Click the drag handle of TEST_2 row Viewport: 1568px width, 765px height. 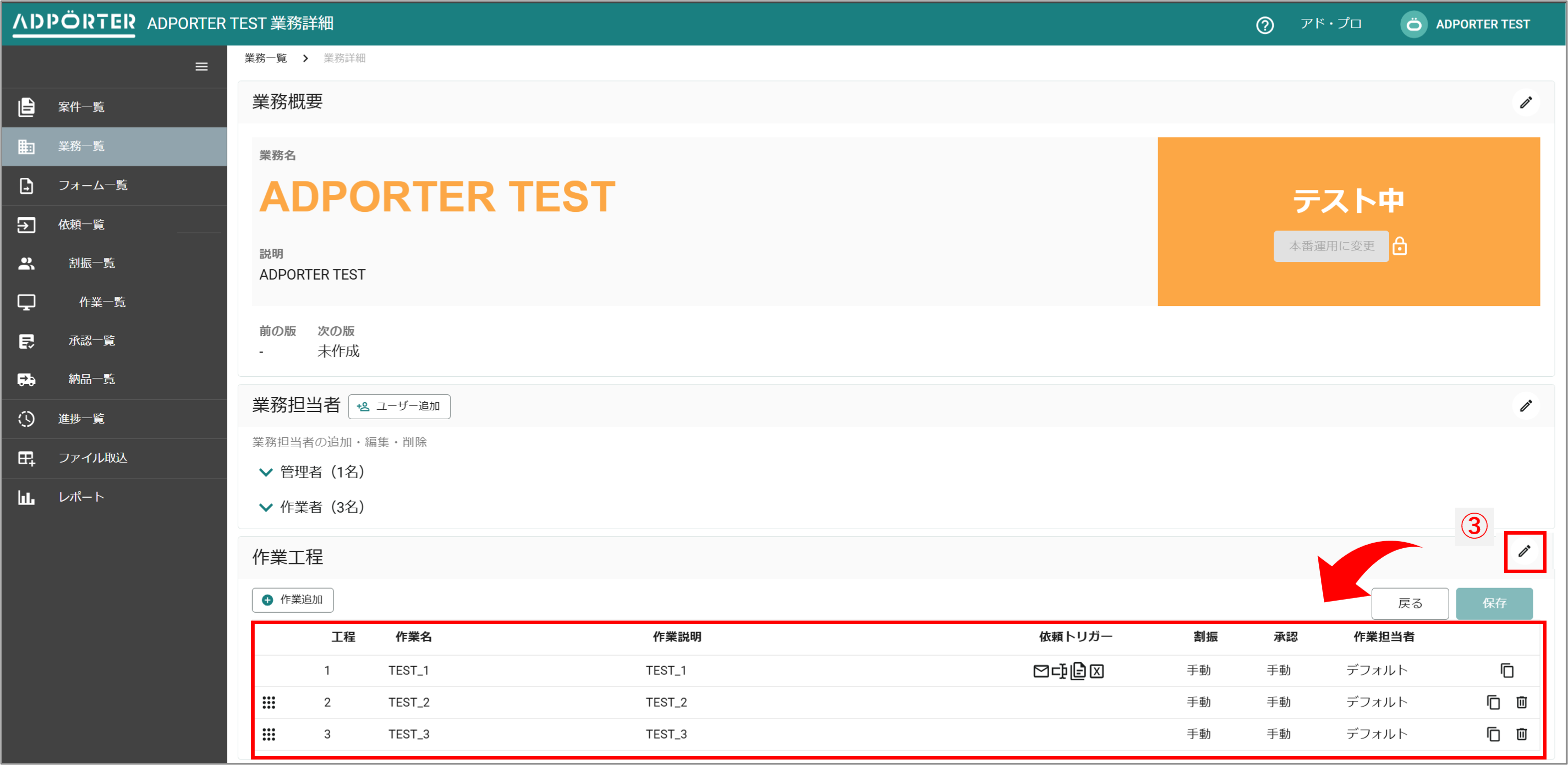click(269, 702)
